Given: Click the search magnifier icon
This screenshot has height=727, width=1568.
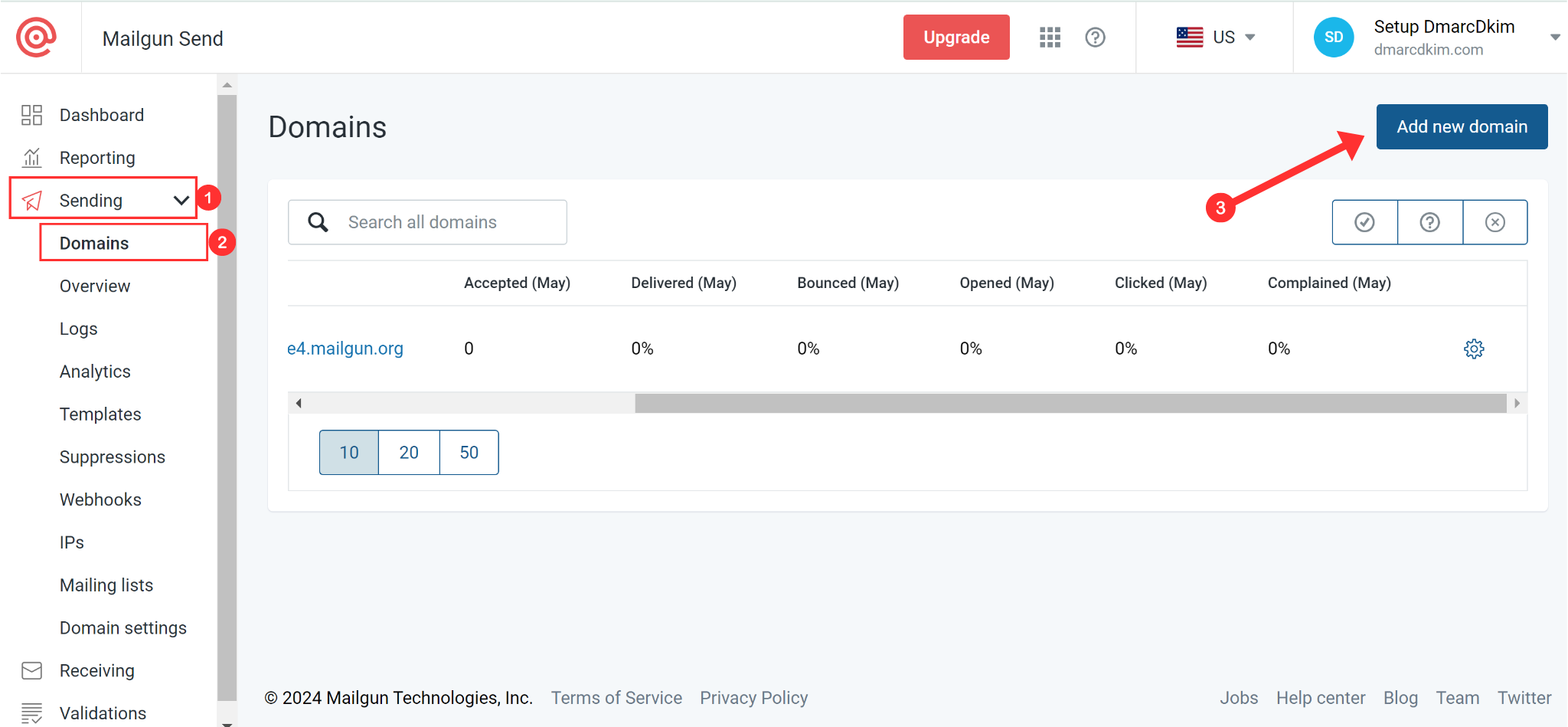Looking at the screenshot, I should [318, 222].
